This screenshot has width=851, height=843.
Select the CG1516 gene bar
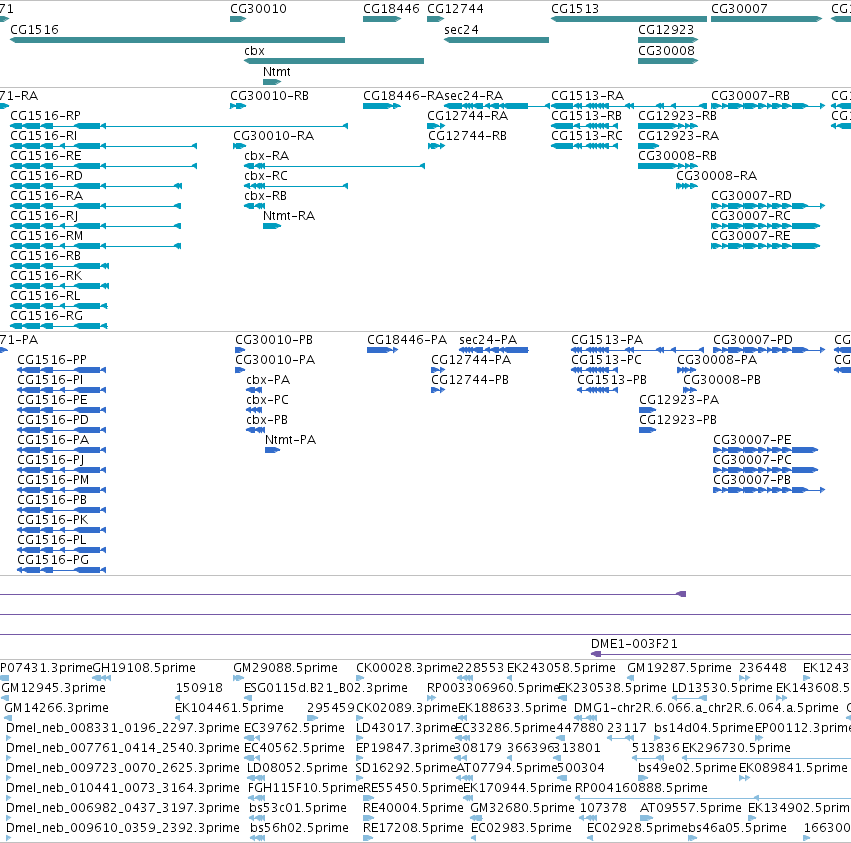[x=177, y=40]
